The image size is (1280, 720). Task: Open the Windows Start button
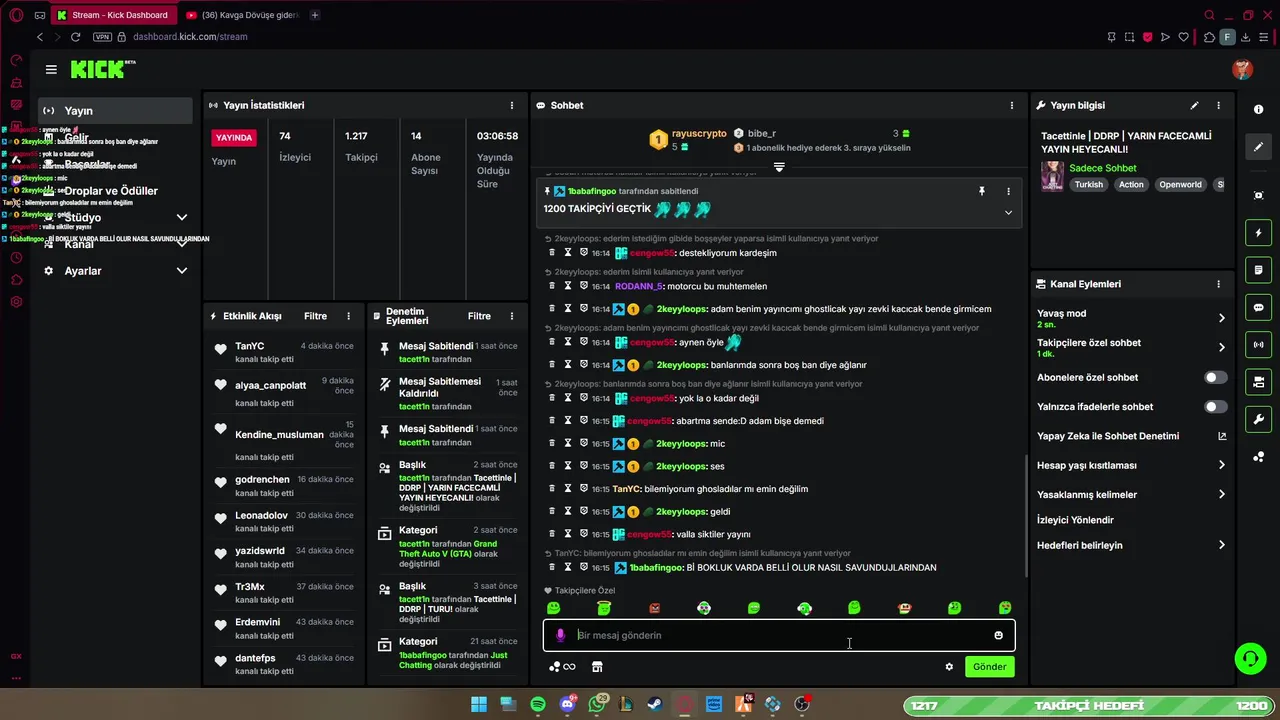(x=479, y=704)
